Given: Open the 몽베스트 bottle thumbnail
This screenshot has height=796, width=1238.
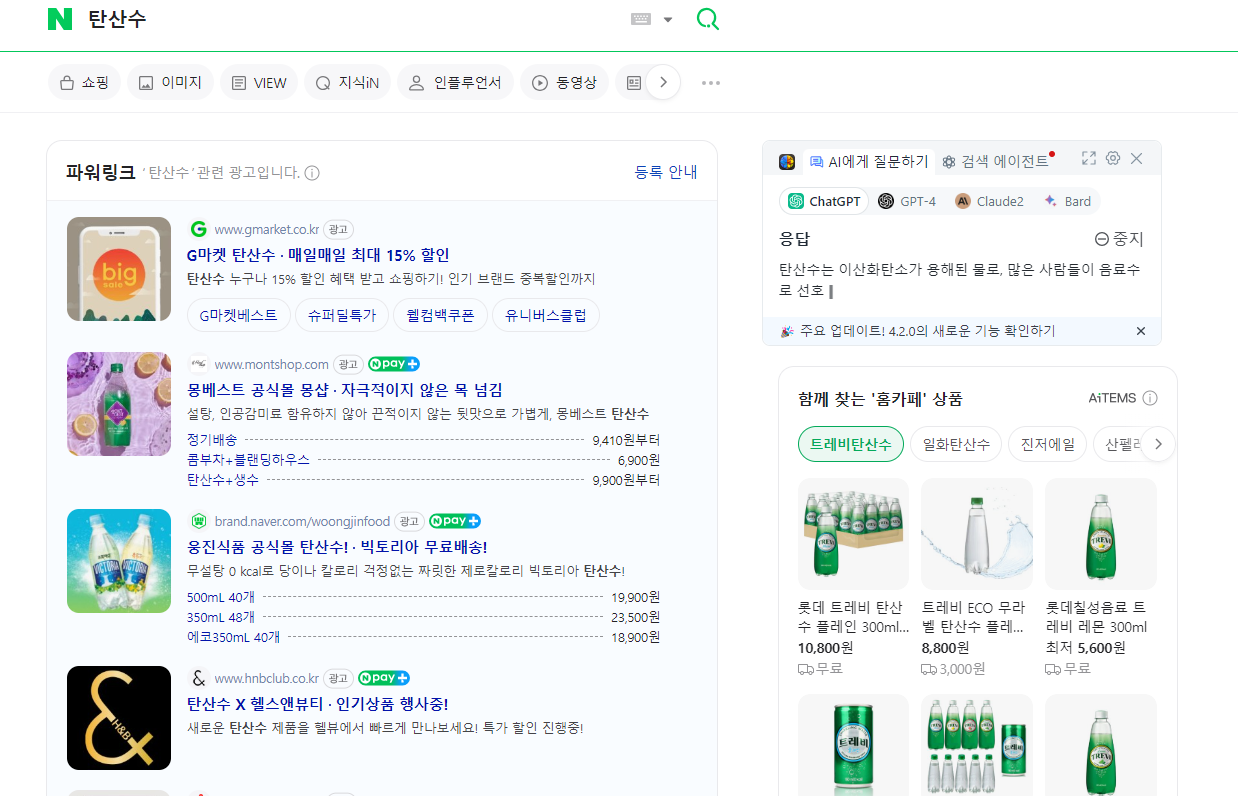Looking at the screenshot, I should (x=119, y=404).
